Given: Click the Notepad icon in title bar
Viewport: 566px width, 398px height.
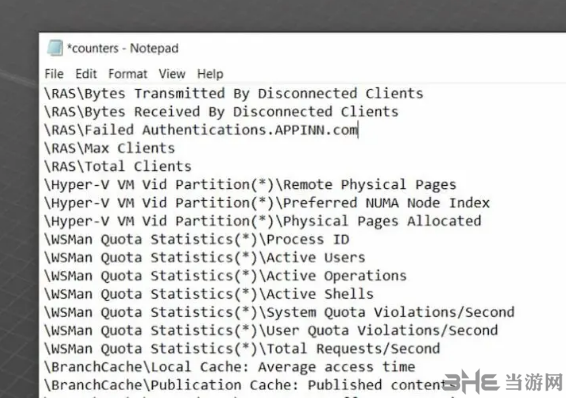Looking at the screenshot, I should pos(55,48).
